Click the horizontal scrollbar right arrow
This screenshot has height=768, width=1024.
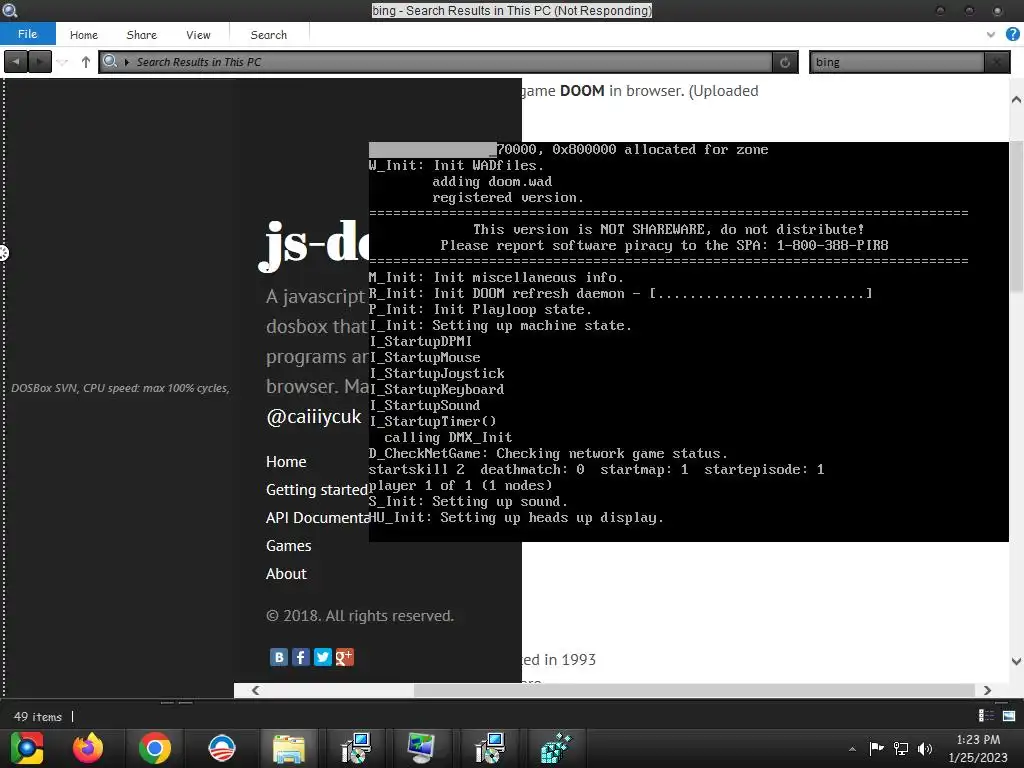(x=987, y=690)
